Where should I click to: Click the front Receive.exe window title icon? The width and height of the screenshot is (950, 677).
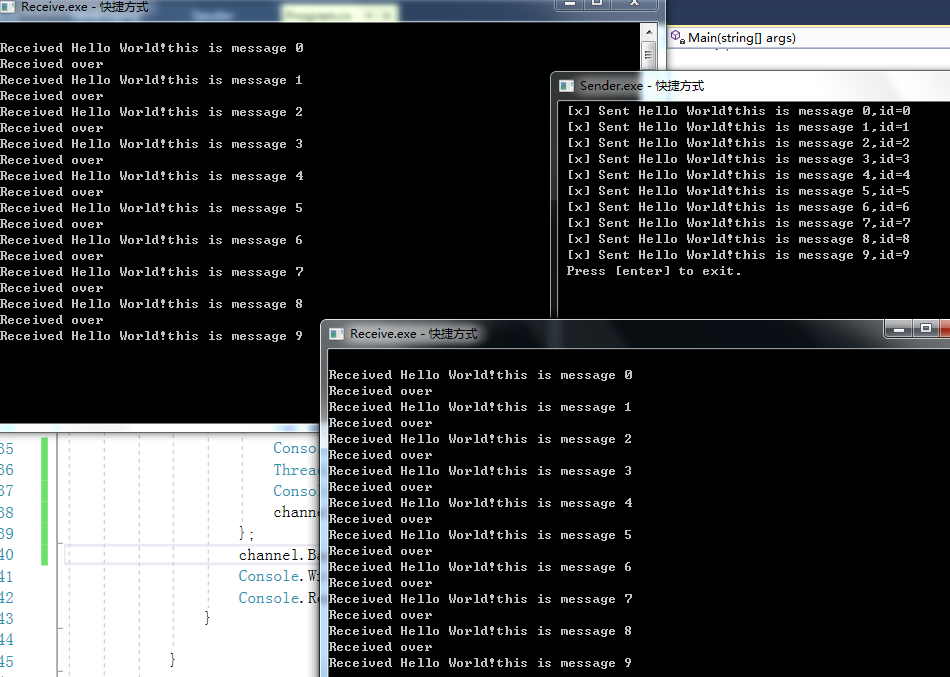[336, 334]
